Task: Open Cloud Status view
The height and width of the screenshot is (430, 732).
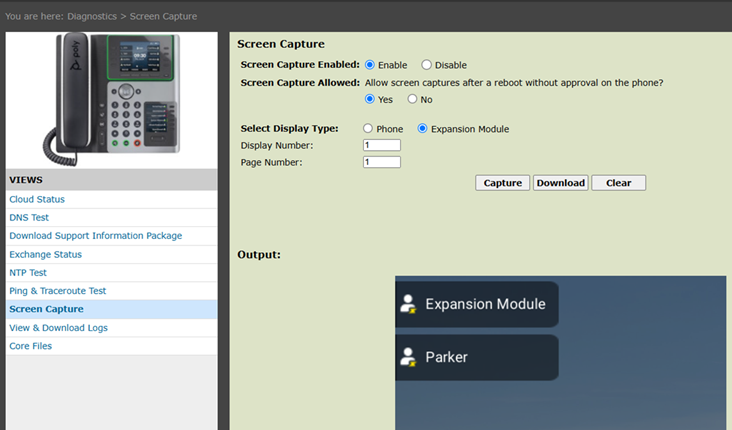Action: point(37,199)
